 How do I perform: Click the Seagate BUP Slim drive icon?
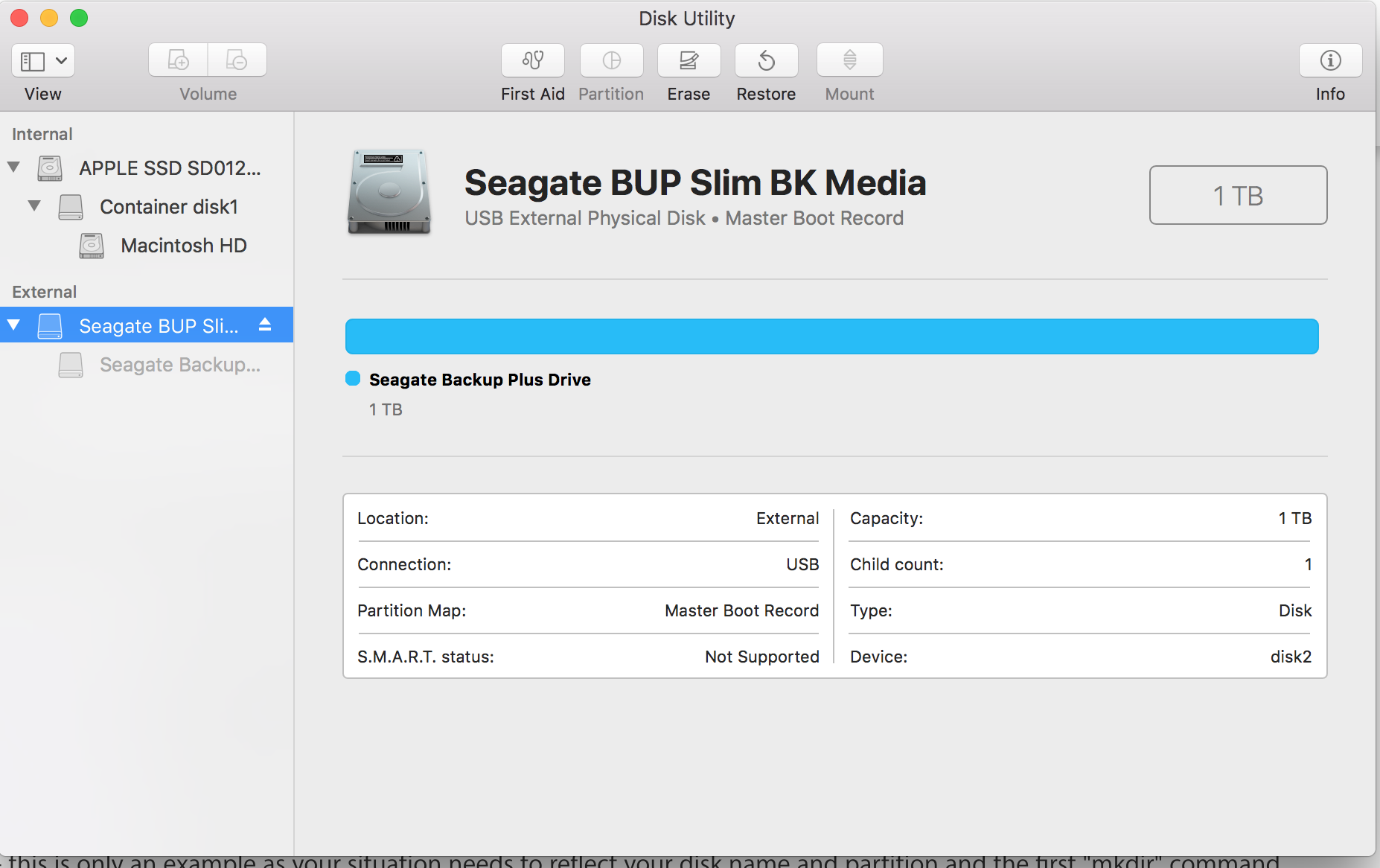coord(50,325)
